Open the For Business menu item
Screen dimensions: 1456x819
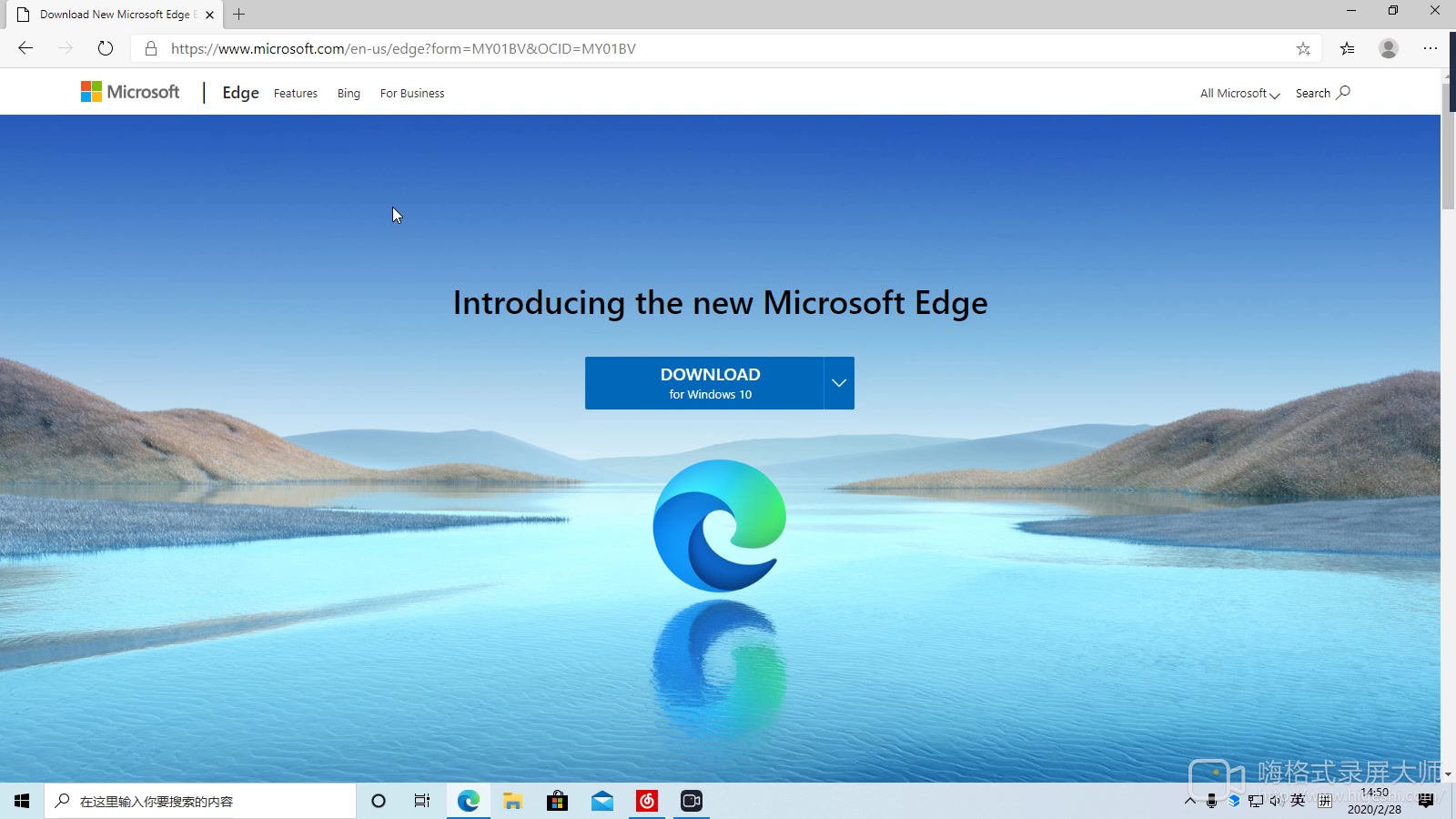click(412, 94)
